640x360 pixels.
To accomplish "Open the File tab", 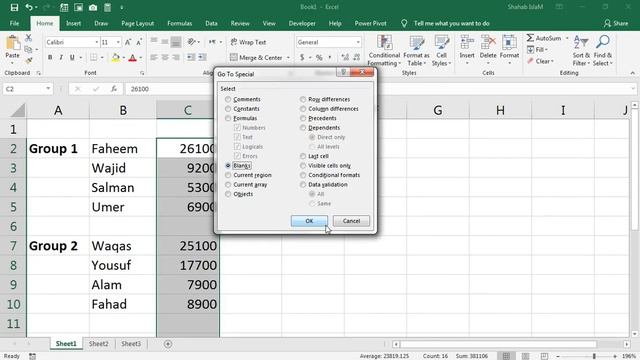I will [x=14, y=23].
